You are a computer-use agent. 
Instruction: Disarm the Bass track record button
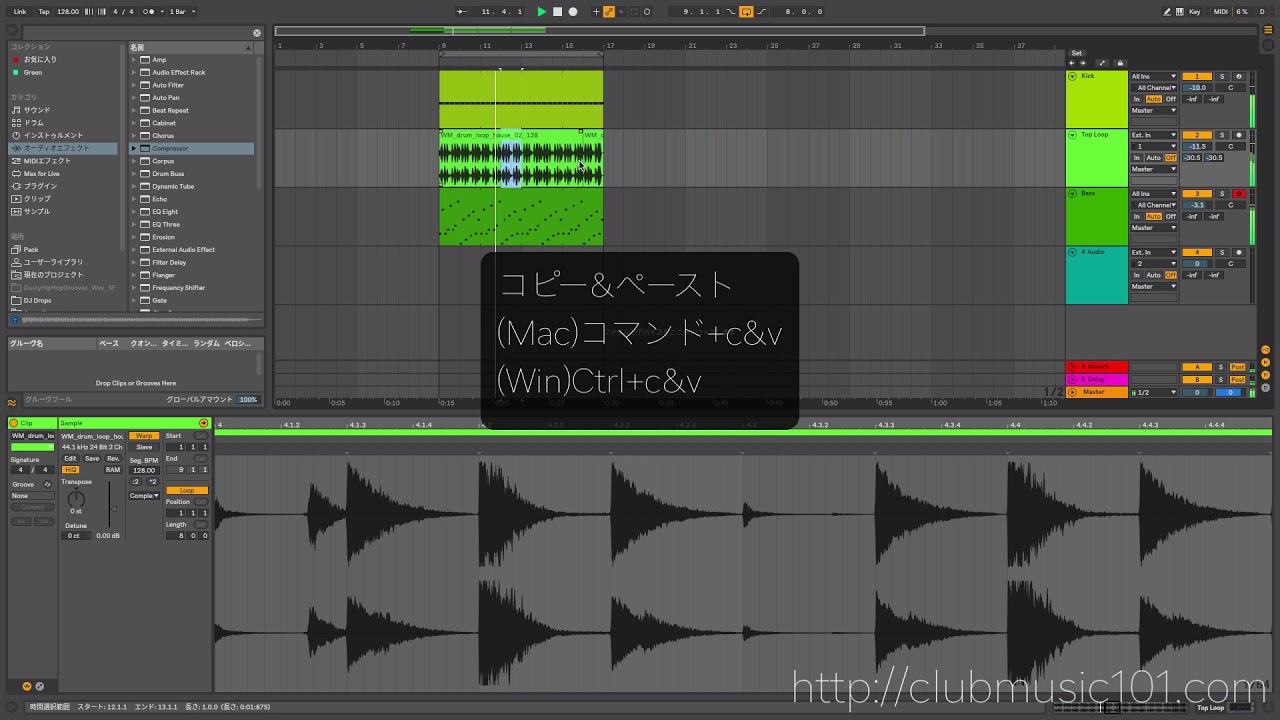[1239, 194]
